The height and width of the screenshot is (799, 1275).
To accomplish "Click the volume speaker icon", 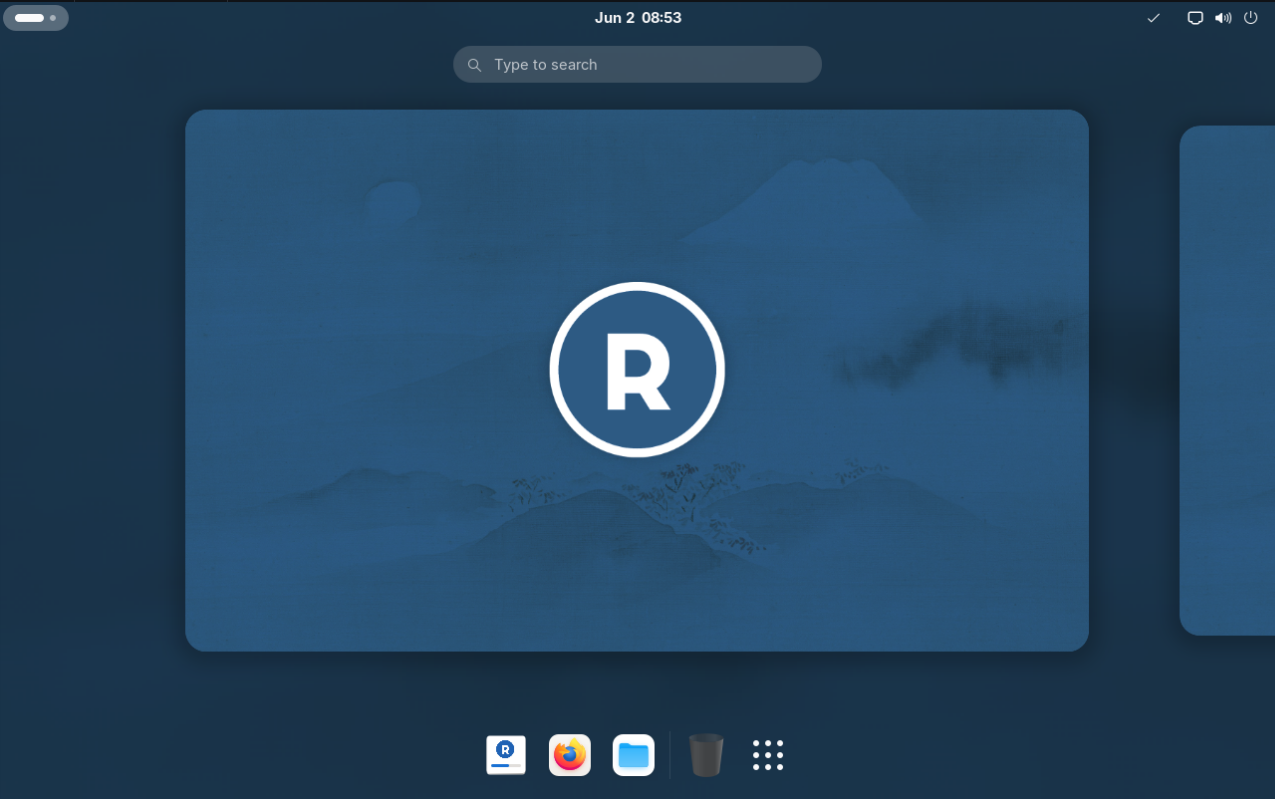I will [x=1223, y=18].
